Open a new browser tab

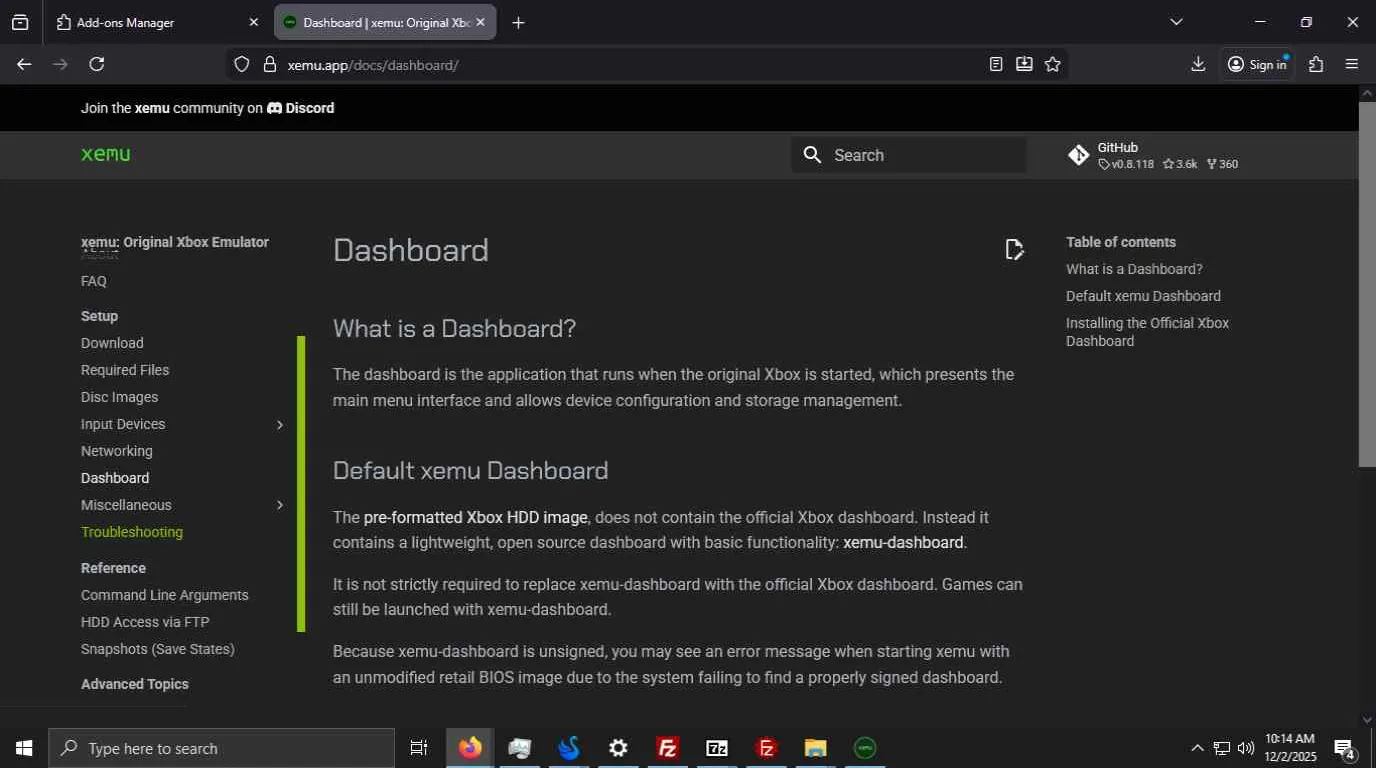point(518,22)
